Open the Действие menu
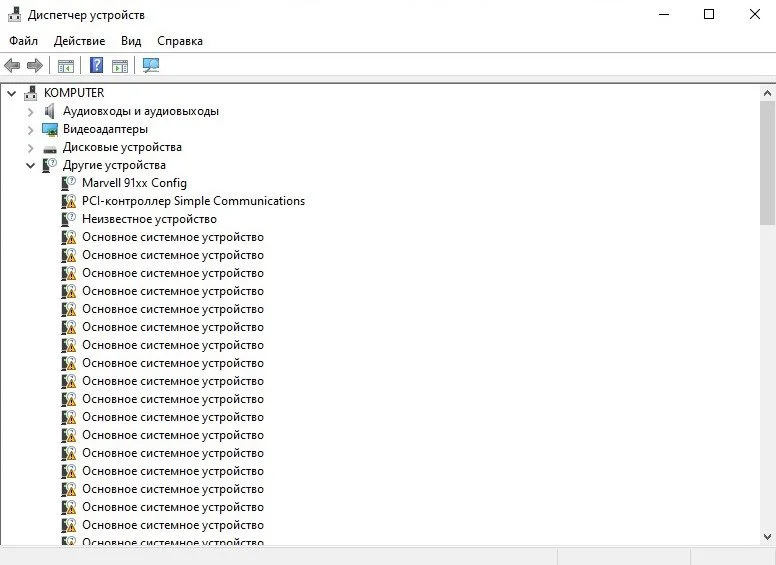776x565 pixels. 79,41
